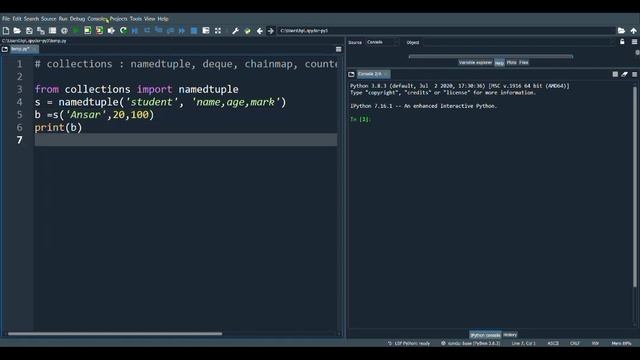Image resolution: width=640 pixels, height=360 pixels.
Task: Open the Source menu
Action: [x=49, y=19]
